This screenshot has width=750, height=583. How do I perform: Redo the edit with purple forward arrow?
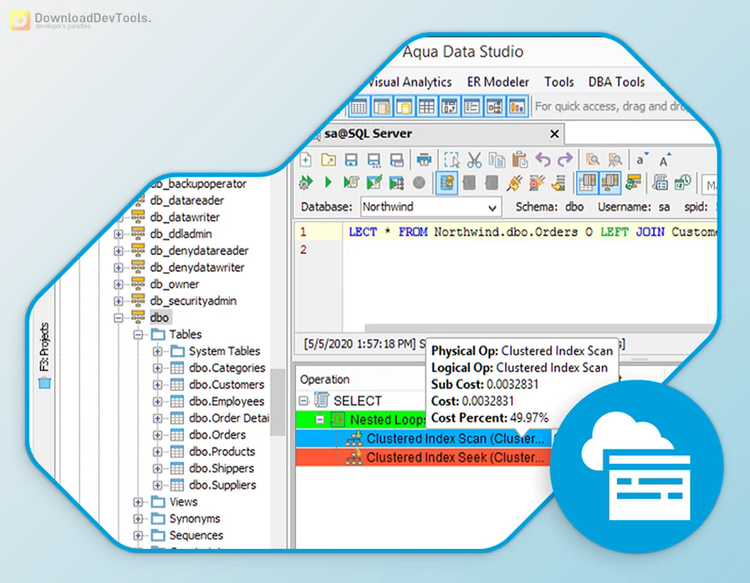[565, 159]
